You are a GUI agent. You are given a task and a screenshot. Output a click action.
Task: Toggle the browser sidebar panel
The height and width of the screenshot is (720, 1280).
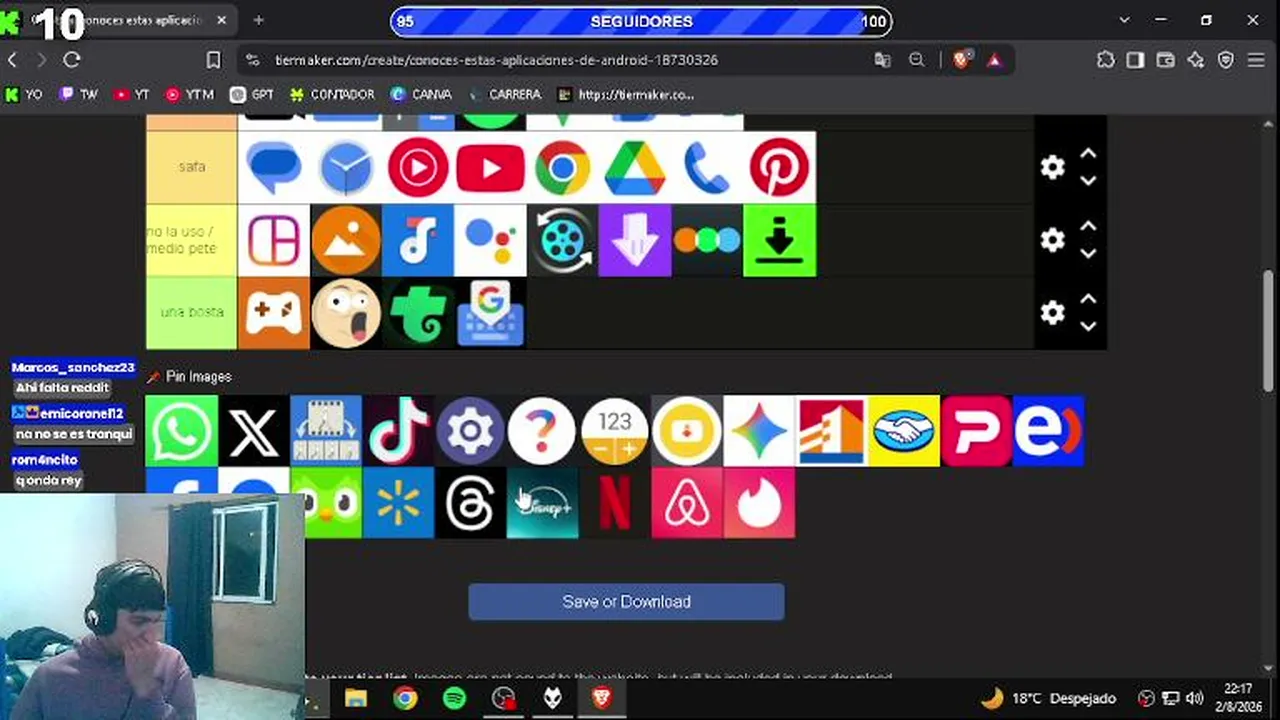click(x=1135, y=60)
